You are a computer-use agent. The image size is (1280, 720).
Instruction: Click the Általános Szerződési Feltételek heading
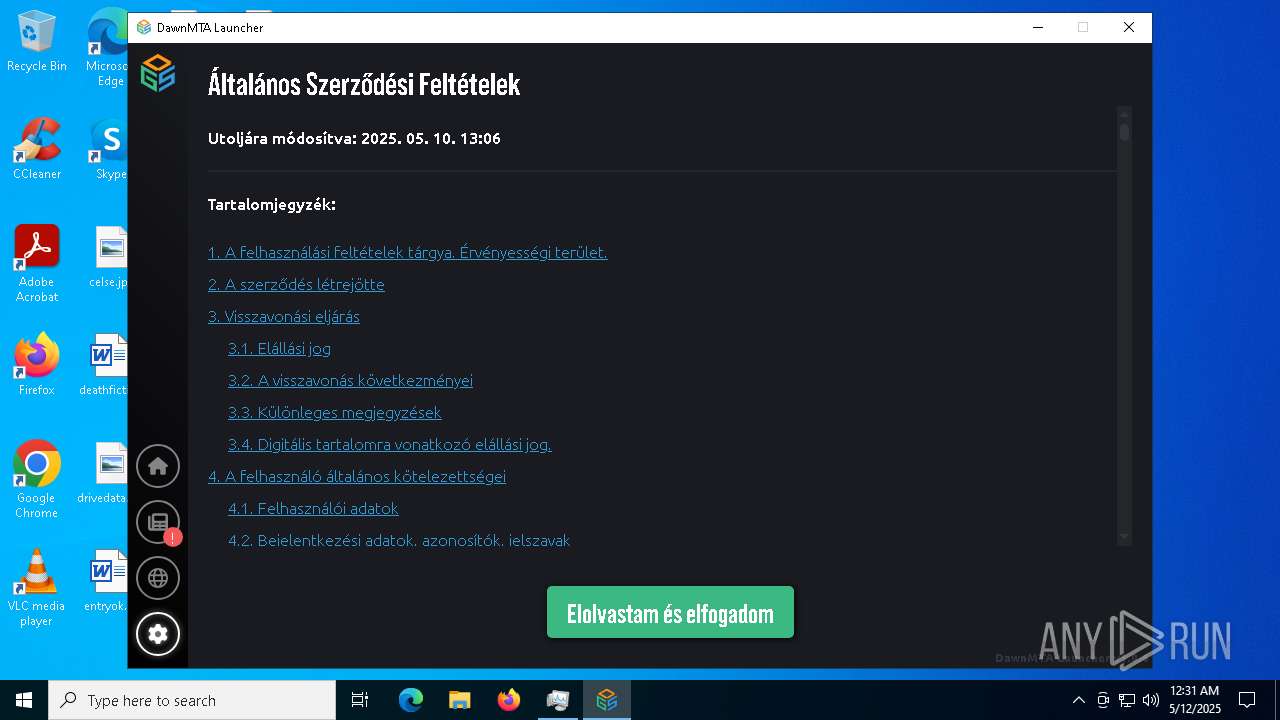(364, 84)
